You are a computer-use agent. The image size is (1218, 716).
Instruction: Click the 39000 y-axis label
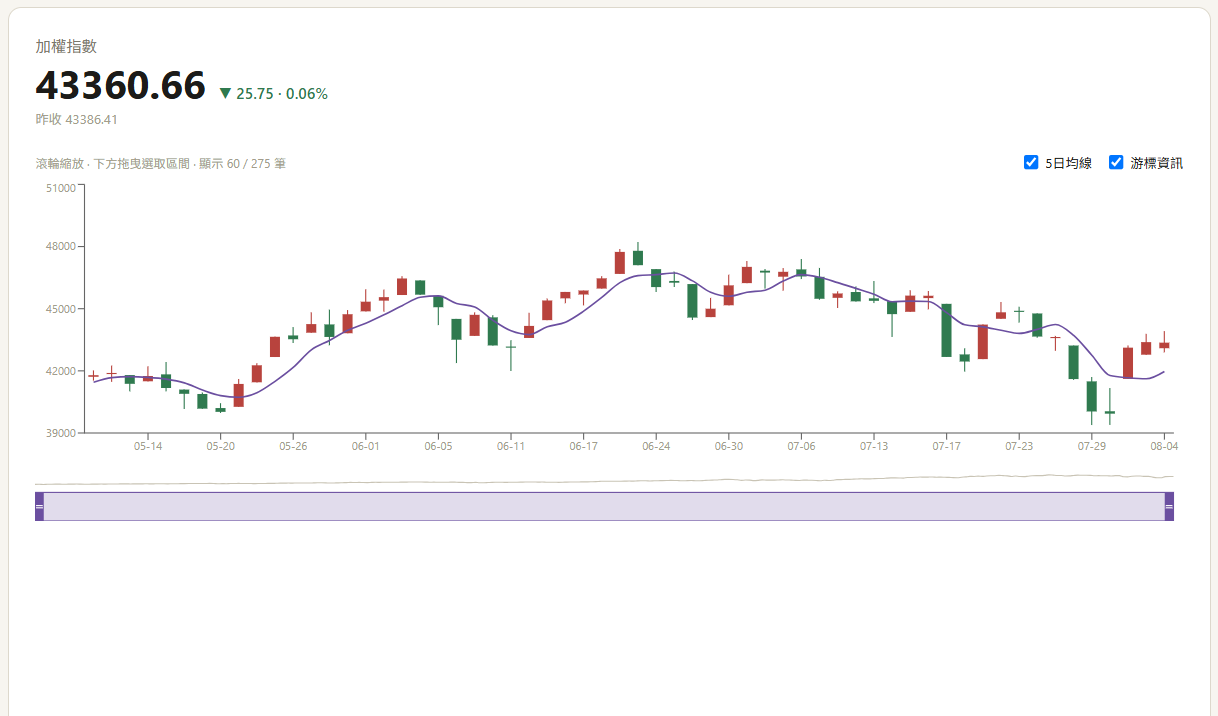click(61, 433)
